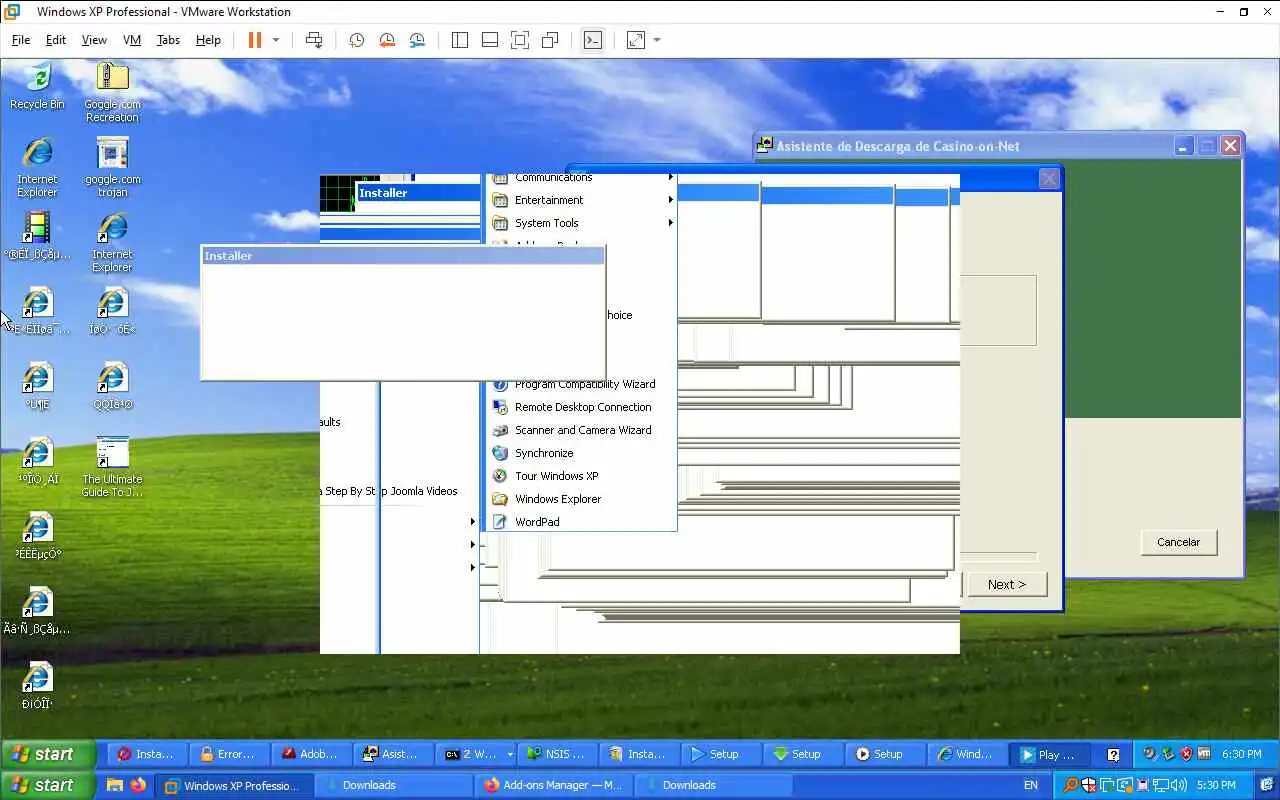The width and height of the screenshot is (1280, 800).
Task: Click the Next > button
Action: [1007, 585]
